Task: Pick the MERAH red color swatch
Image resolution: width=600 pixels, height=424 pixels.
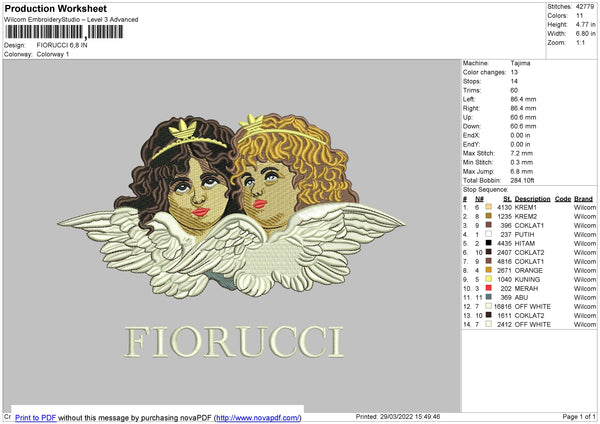Action: pyautogui.click(x=488, y=288)
